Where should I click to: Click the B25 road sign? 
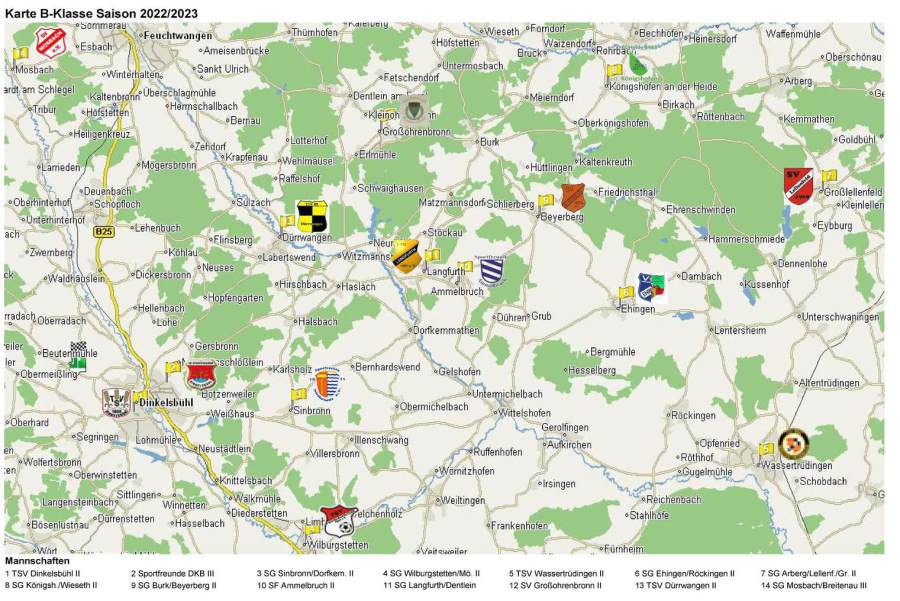102,231
